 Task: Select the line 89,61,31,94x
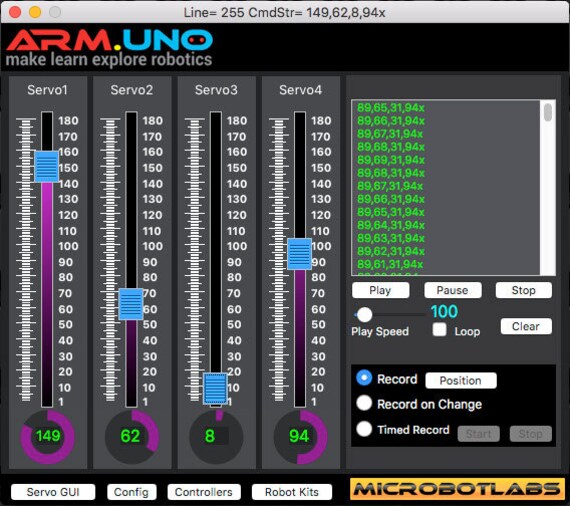click(390, 264)
